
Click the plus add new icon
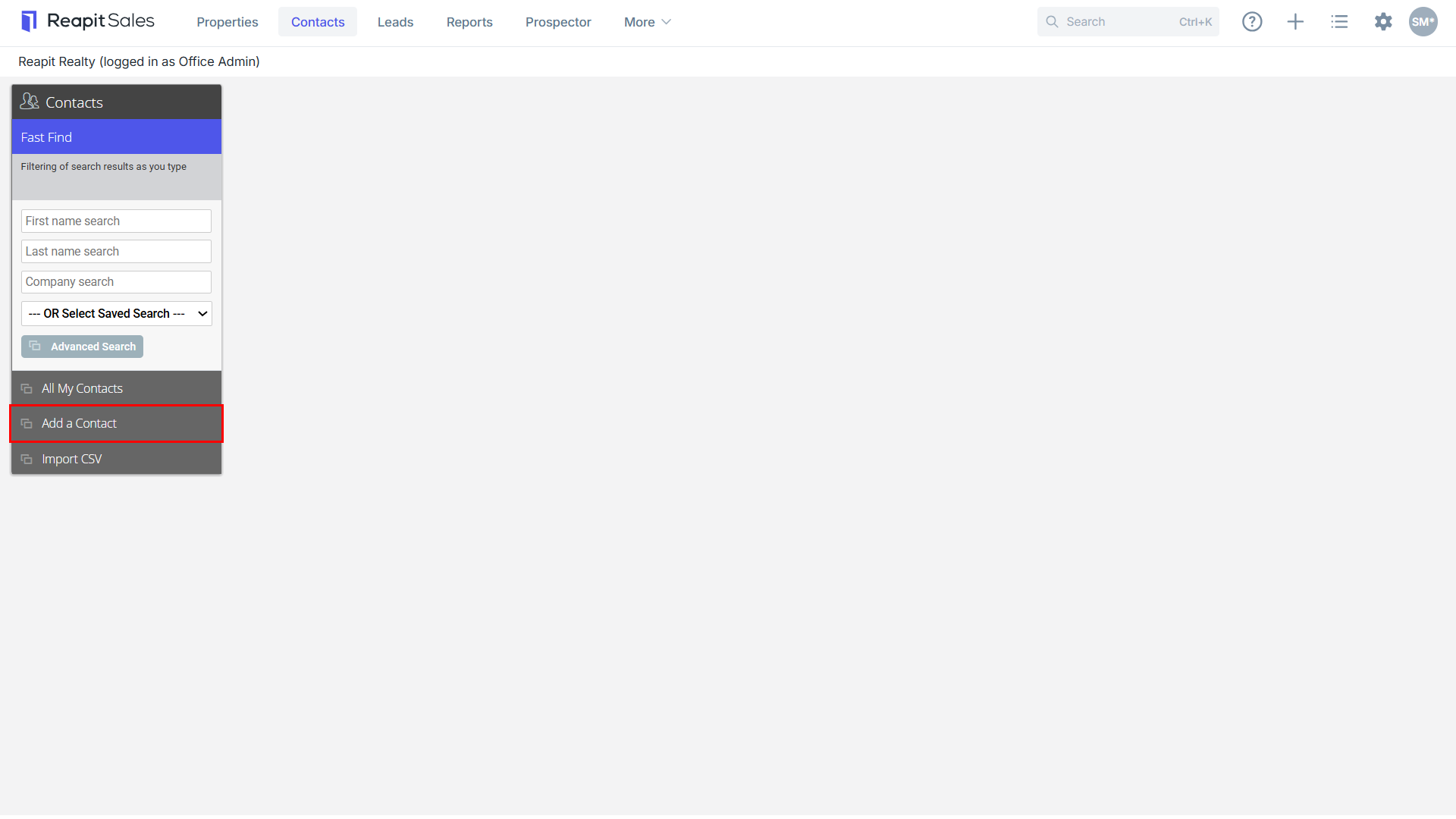click(1296, 22)
